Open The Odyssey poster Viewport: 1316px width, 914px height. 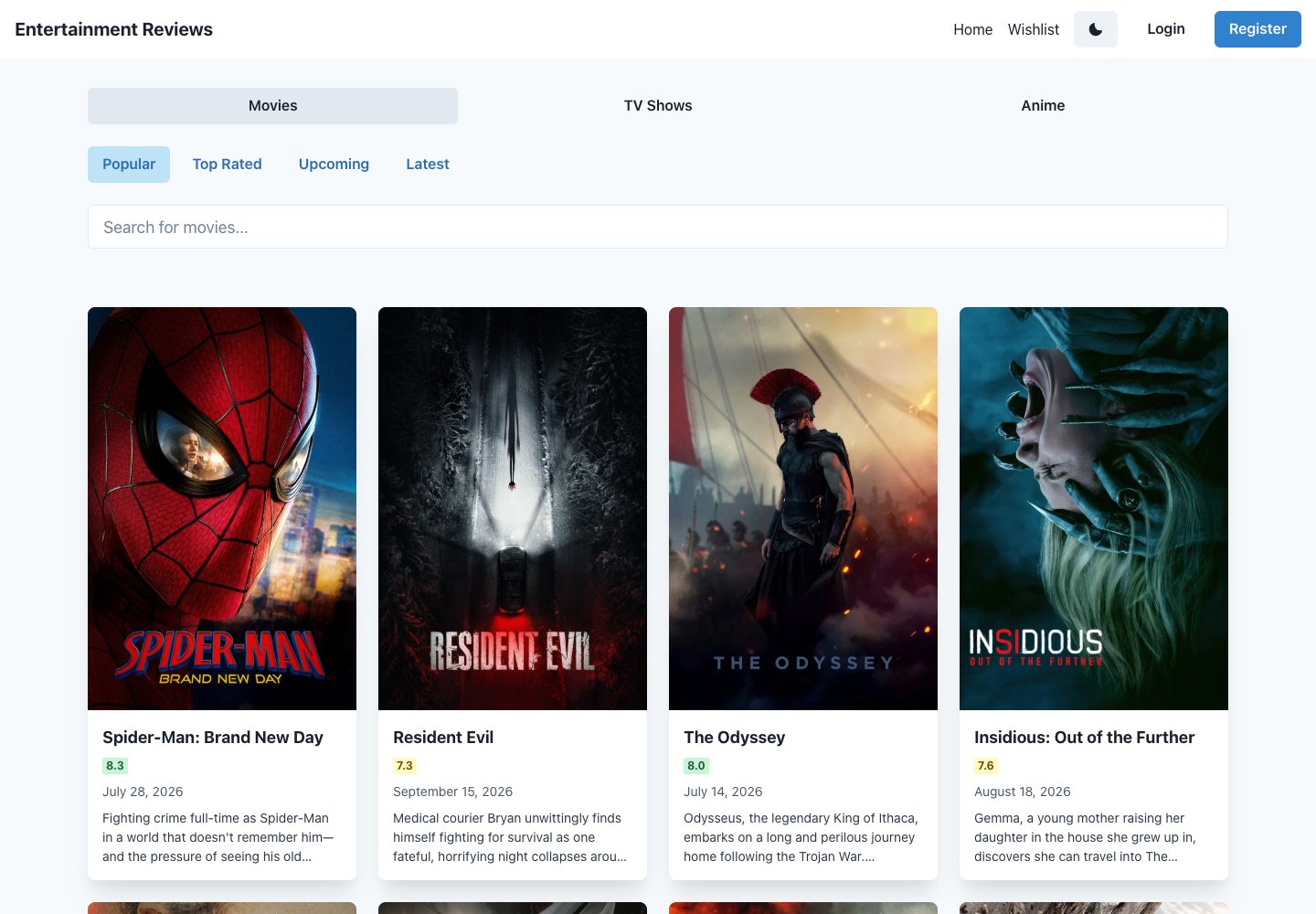pyautogui.click(x=803, y=508)
